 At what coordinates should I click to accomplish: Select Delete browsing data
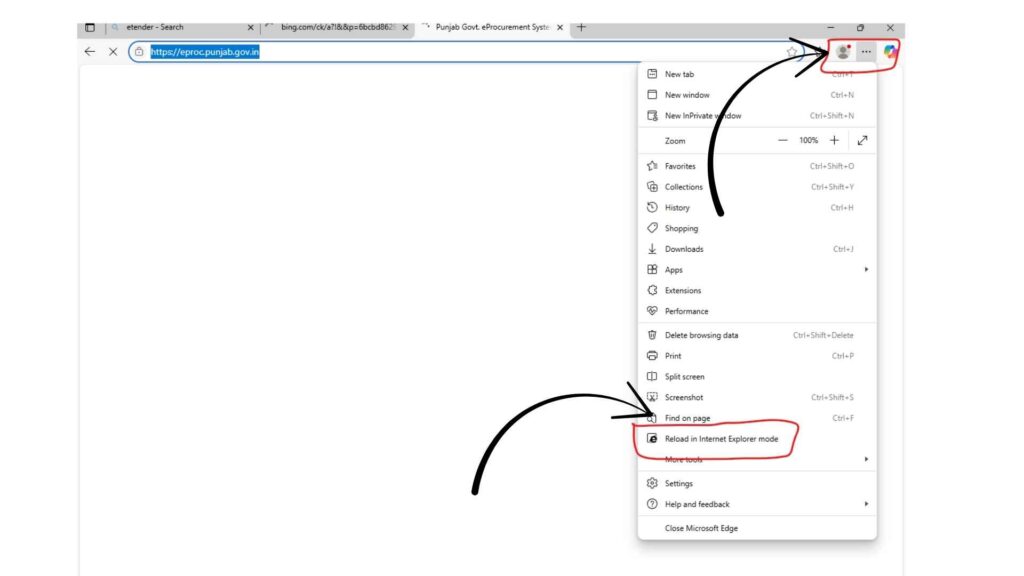pyautogui.click(x=757, y=335)
